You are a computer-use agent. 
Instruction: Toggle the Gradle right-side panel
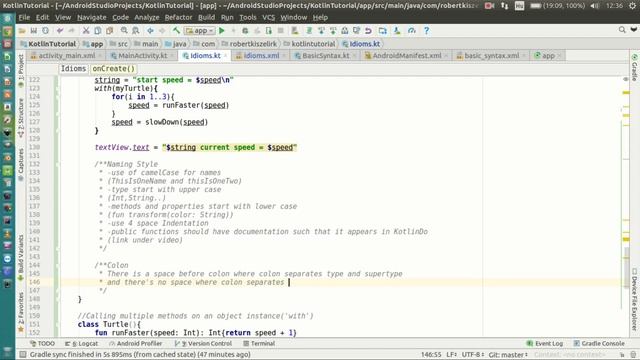[634, 67]
